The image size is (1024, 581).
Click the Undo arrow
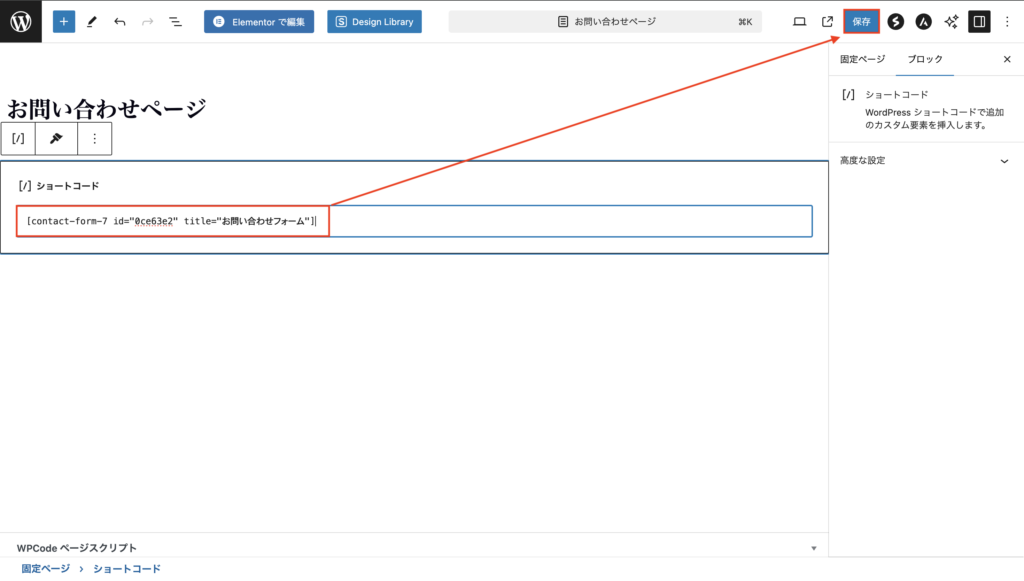pyautogui.click(x=120, y=21)
